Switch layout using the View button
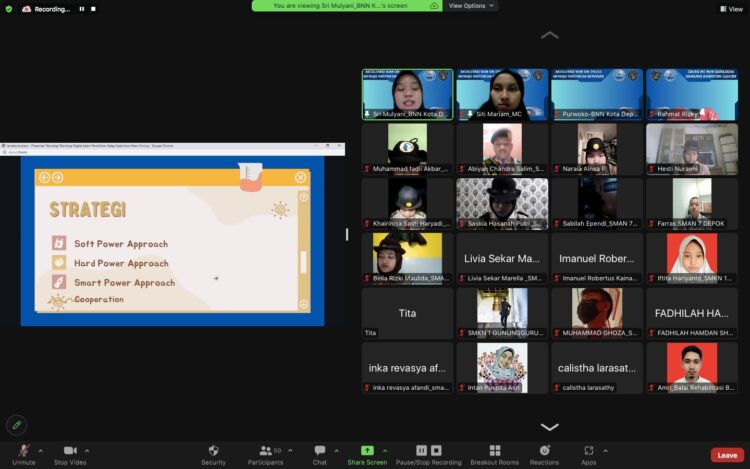Screen dimensions: 750x469 [730, 9]
